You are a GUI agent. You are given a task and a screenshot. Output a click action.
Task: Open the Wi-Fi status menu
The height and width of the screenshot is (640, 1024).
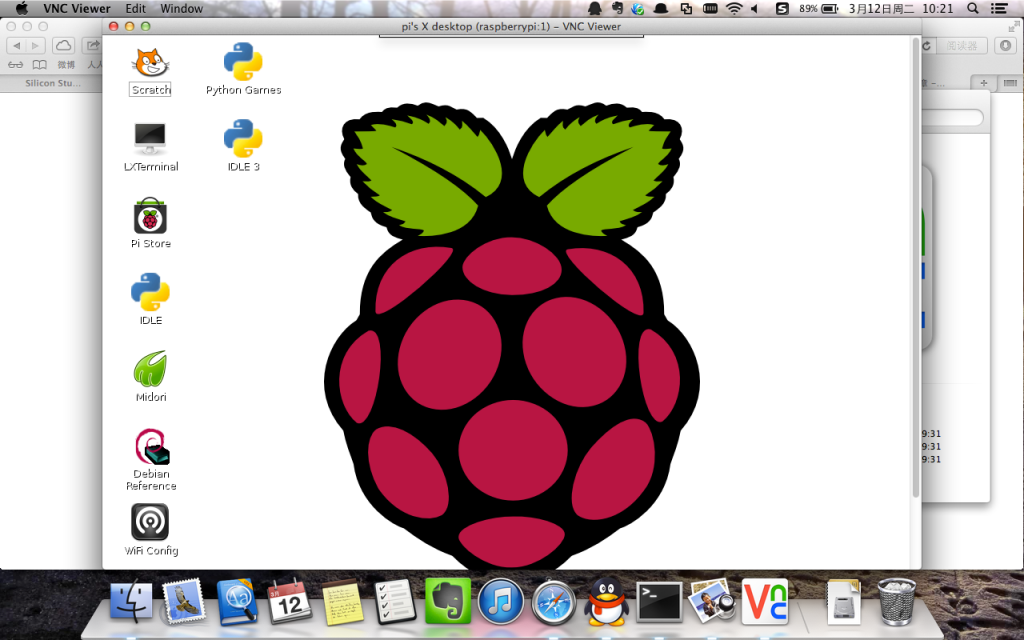[735, 8]
